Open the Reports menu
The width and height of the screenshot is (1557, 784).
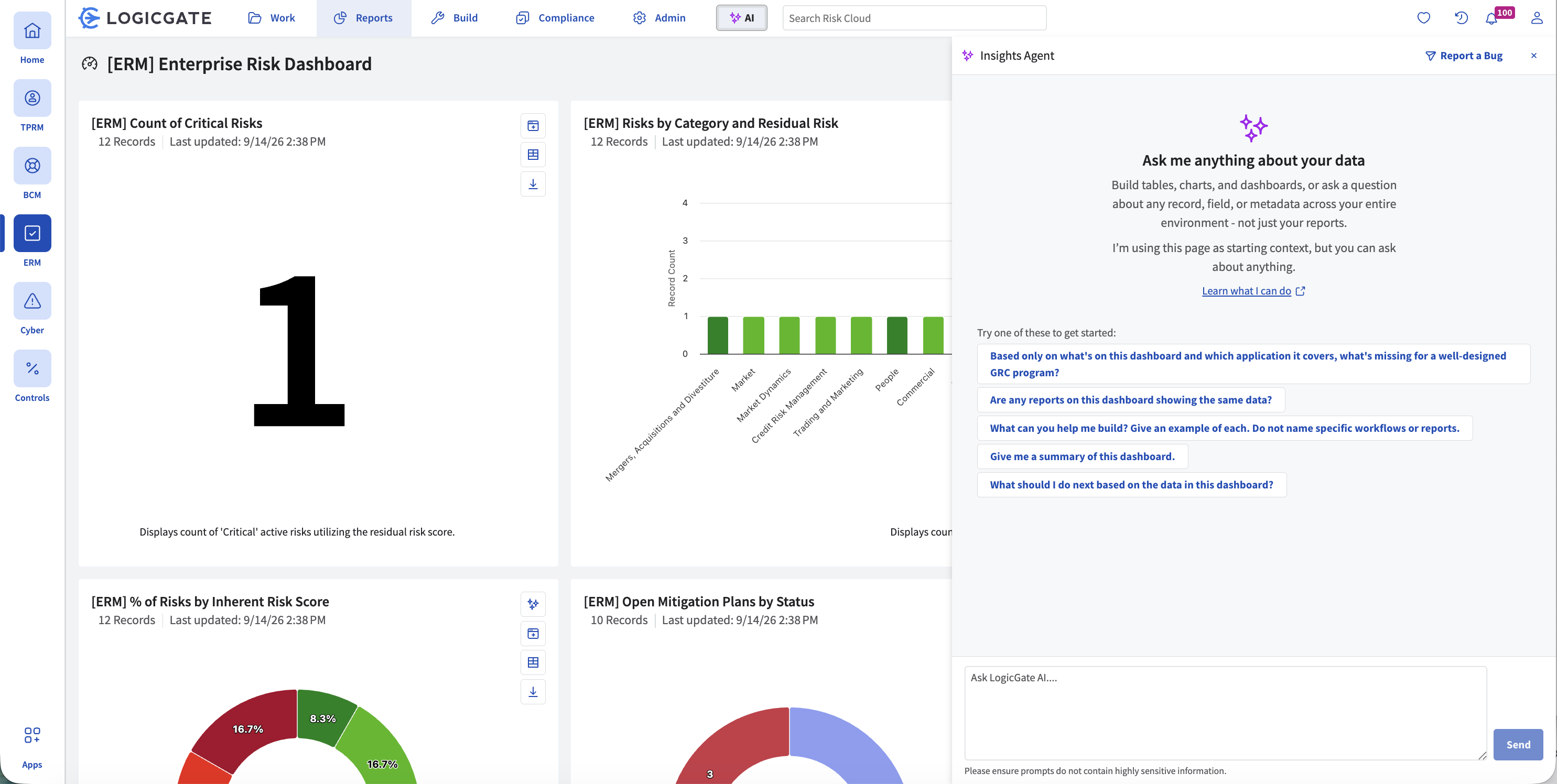tap(363, 18)
